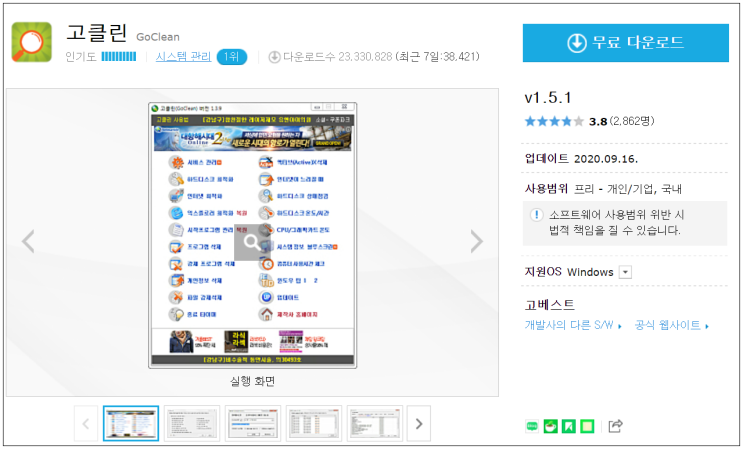Show the previous preview with the left arrow
The width and height of the screenshot is (743, 449).
pos(28,242)
